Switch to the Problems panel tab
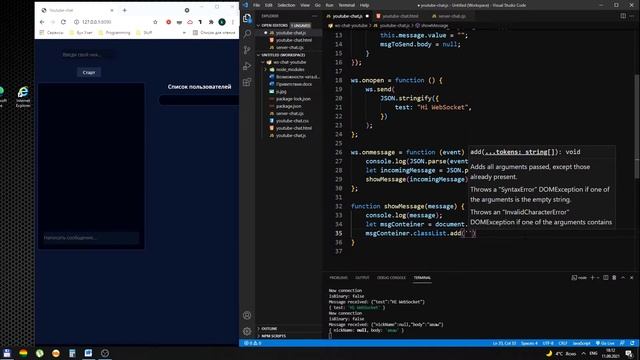The height and width of the screenshot is (360, 640). pos(338,278)
